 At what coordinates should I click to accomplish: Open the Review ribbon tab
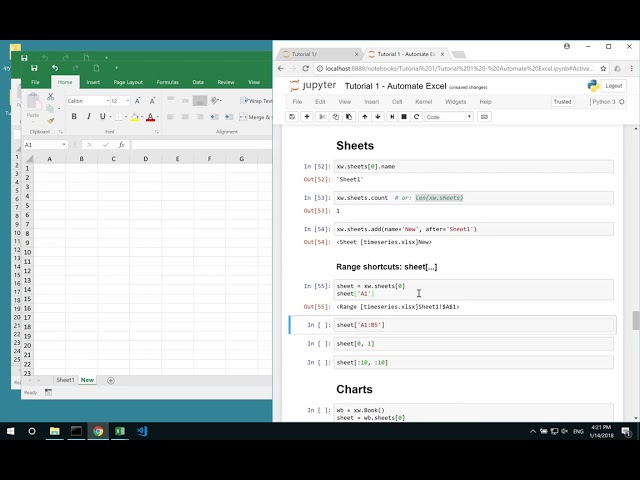tap(226, 82)
